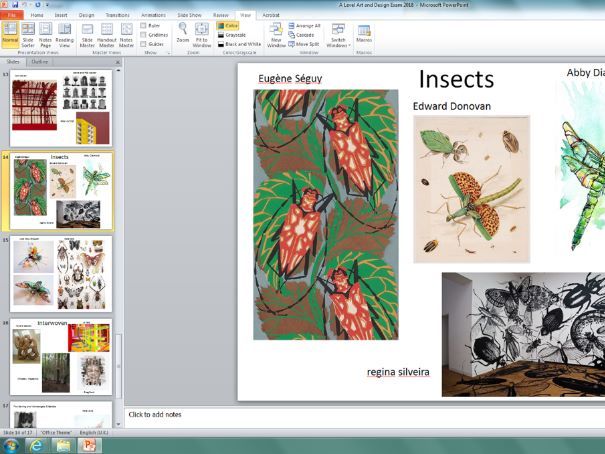This screenshot has height=454, width=605.
Task: Click Undo in Quick Access Toolbar
Action: (25, 5)
